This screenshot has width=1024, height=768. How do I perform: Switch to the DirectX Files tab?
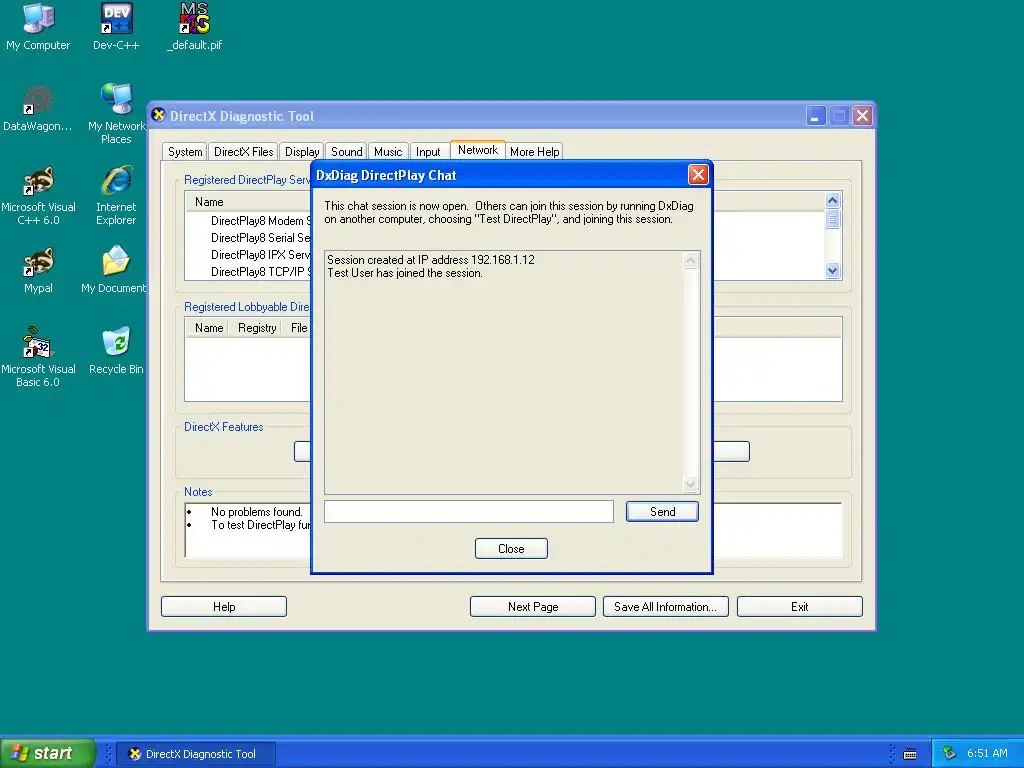[244, 152]
